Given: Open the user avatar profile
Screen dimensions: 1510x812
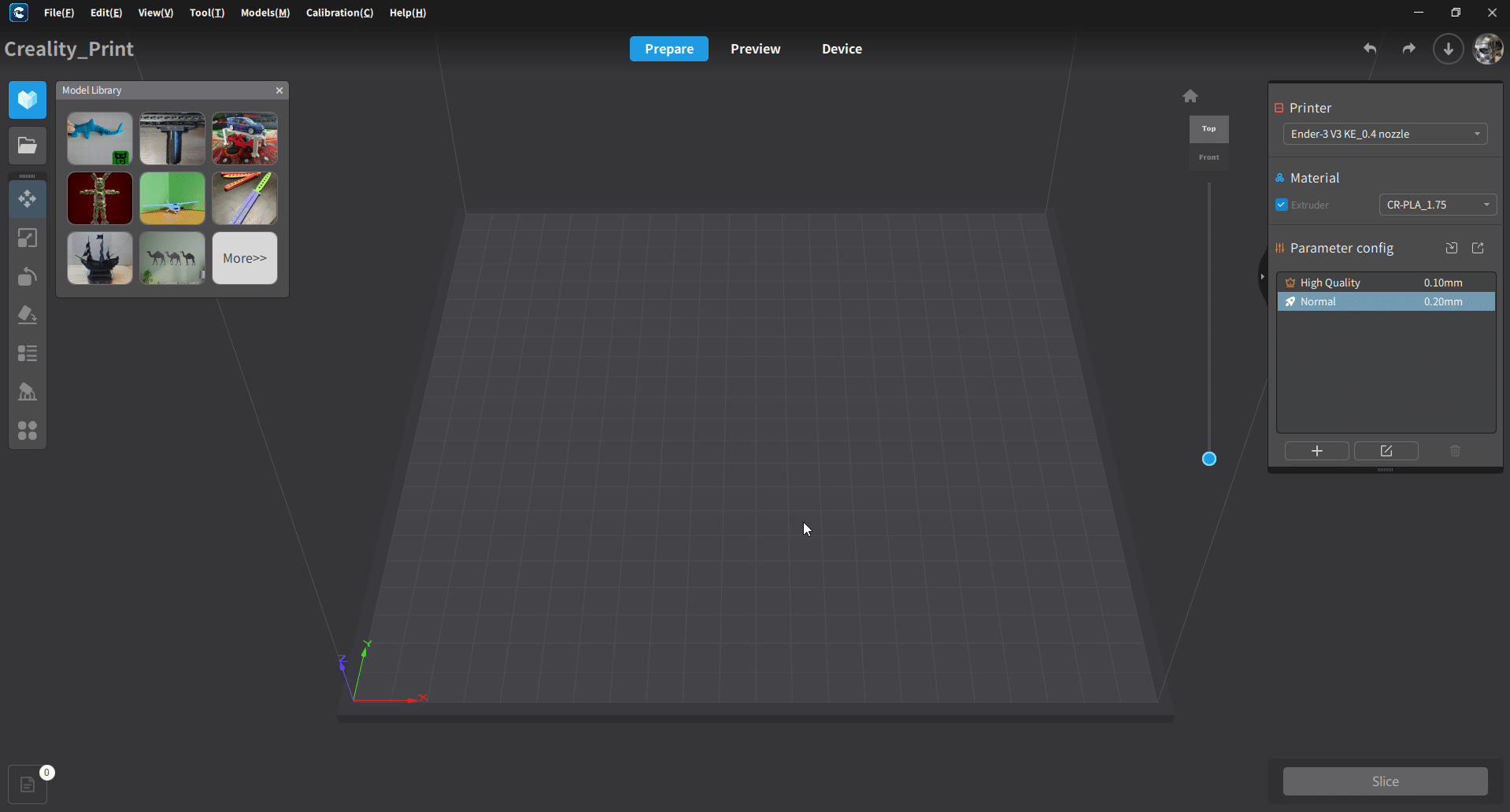Looking at the screenshot, I should click(x=1488, y=49).
